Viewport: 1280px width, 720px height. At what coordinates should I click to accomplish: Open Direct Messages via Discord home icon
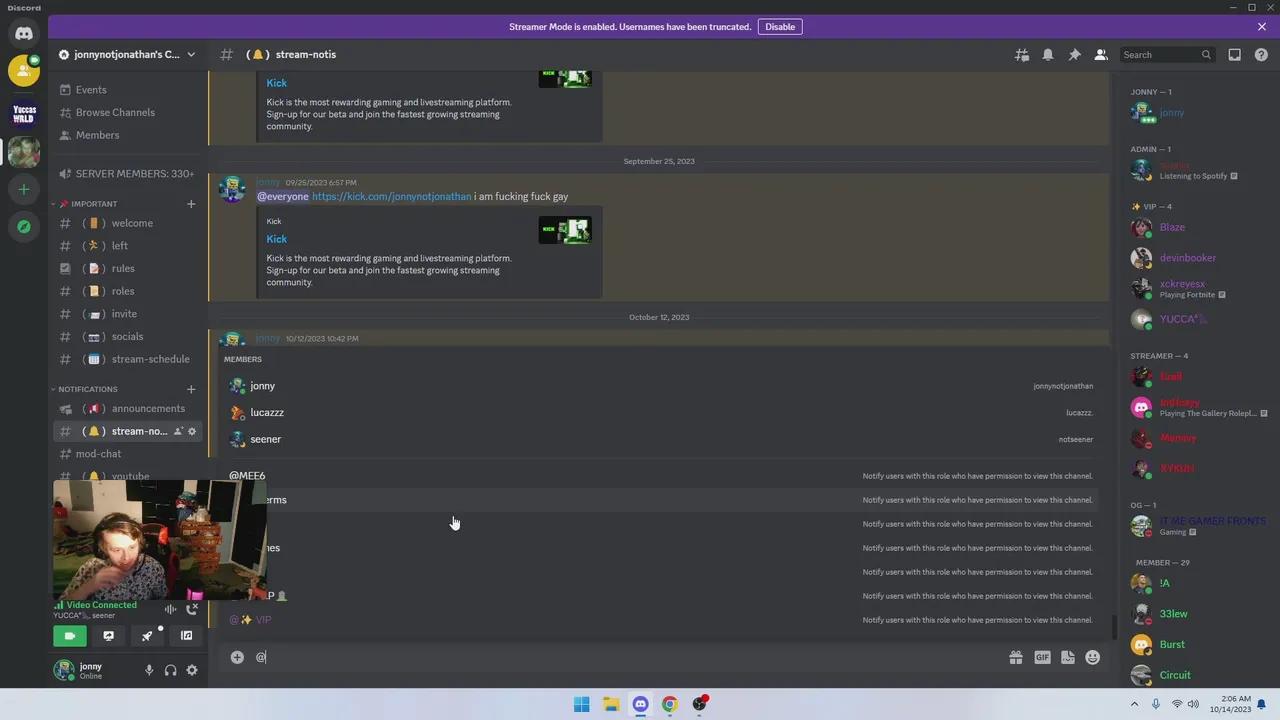24,33
